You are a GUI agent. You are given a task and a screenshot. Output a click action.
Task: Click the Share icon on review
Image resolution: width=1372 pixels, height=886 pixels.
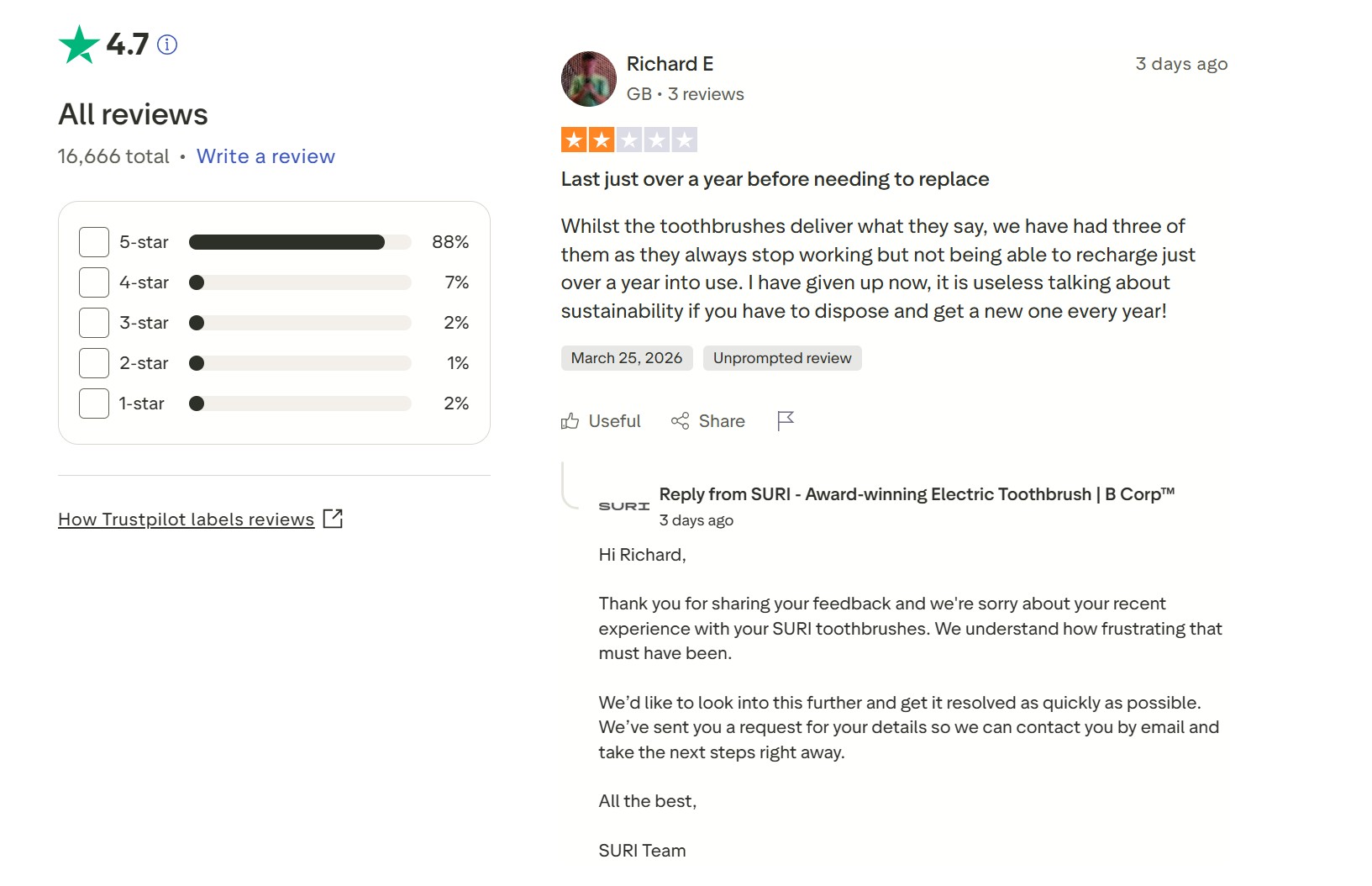(x=680, y=421)
